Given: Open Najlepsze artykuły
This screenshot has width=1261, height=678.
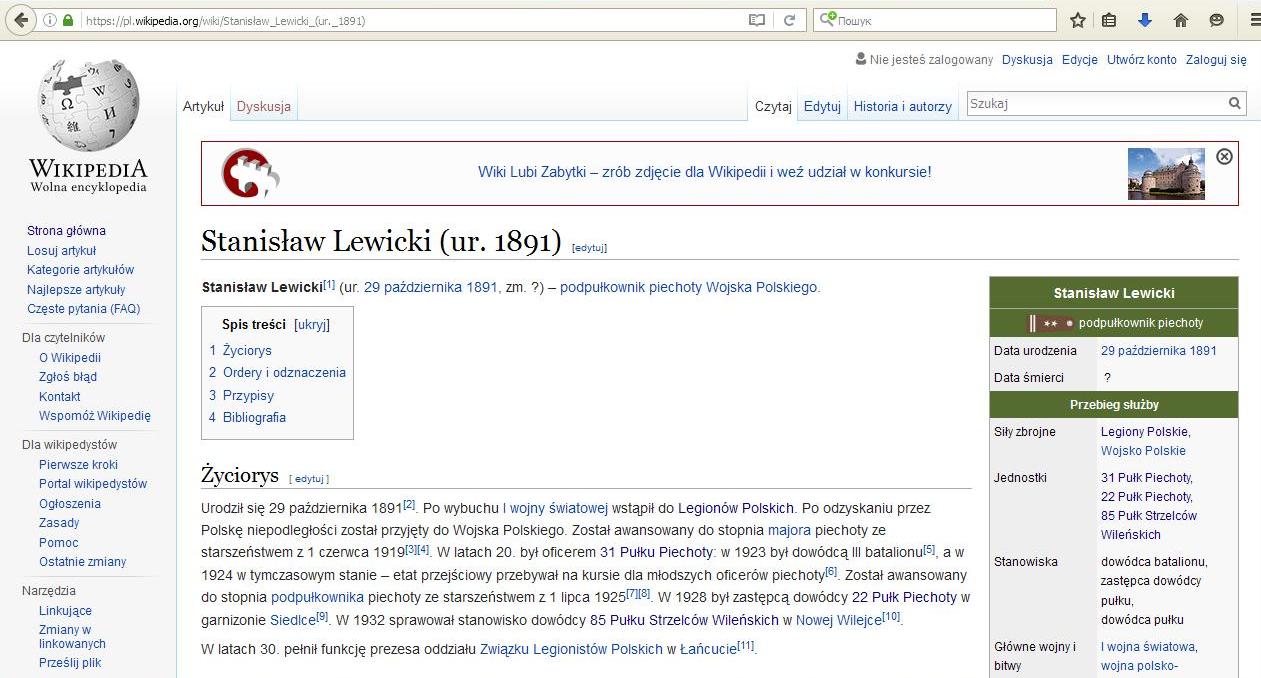Looking at the screenshot, I should [76, 289].
